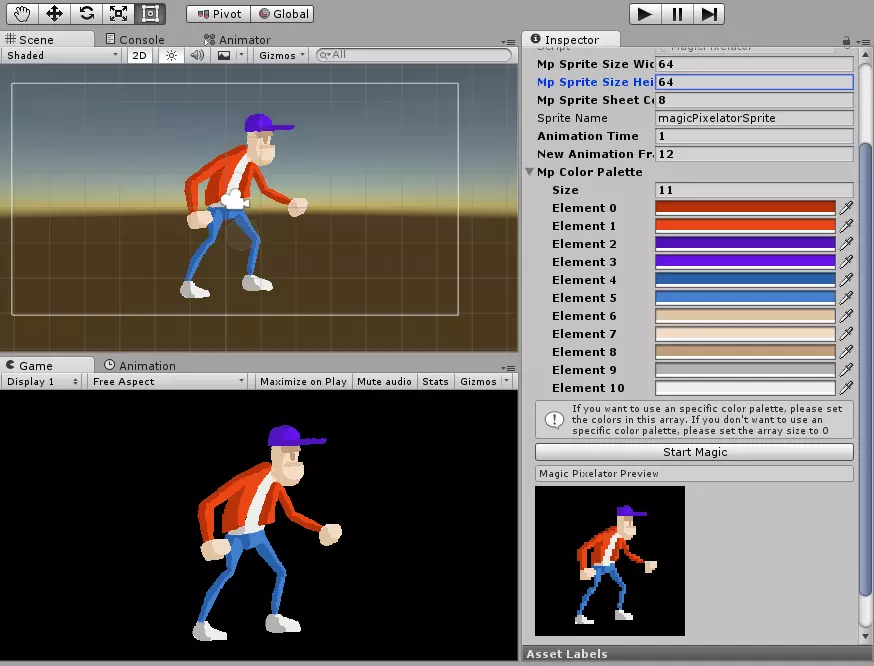The image size is (874, 666).
Task: Select the Hand tool in toolbar
Action: [x=22, y=13]
